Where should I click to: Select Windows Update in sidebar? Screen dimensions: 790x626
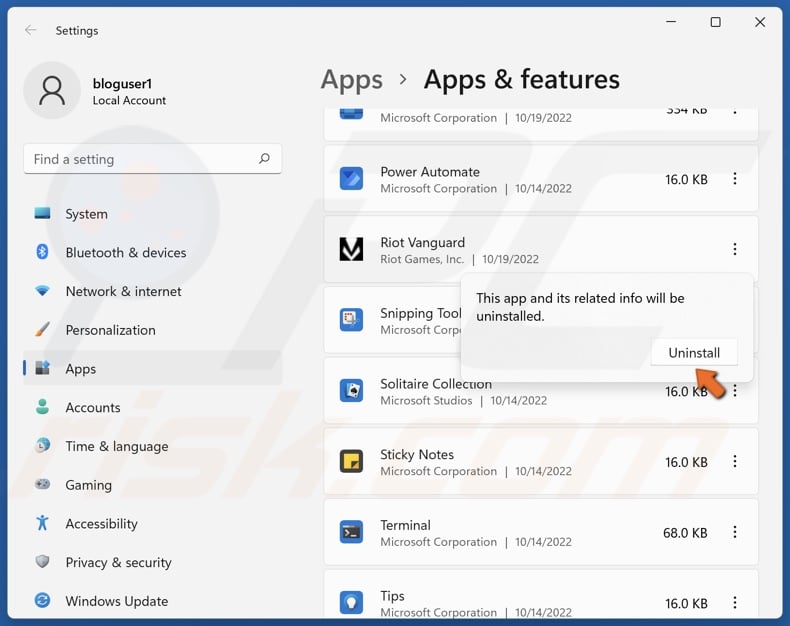click(x=116, y=601)
